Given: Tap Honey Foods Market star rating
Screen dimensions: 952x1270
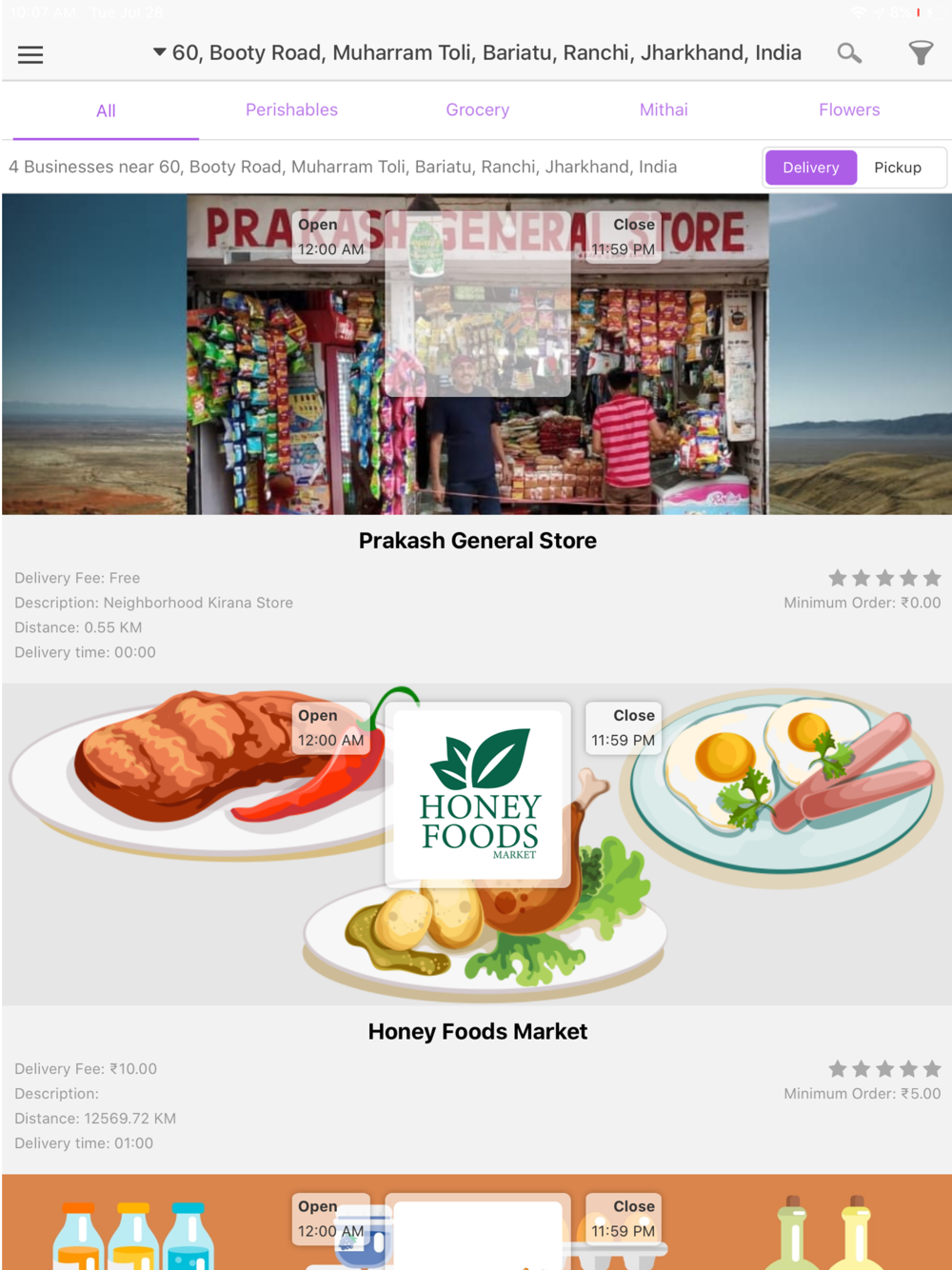Looking at the screenshot, I should (884, 1069).
